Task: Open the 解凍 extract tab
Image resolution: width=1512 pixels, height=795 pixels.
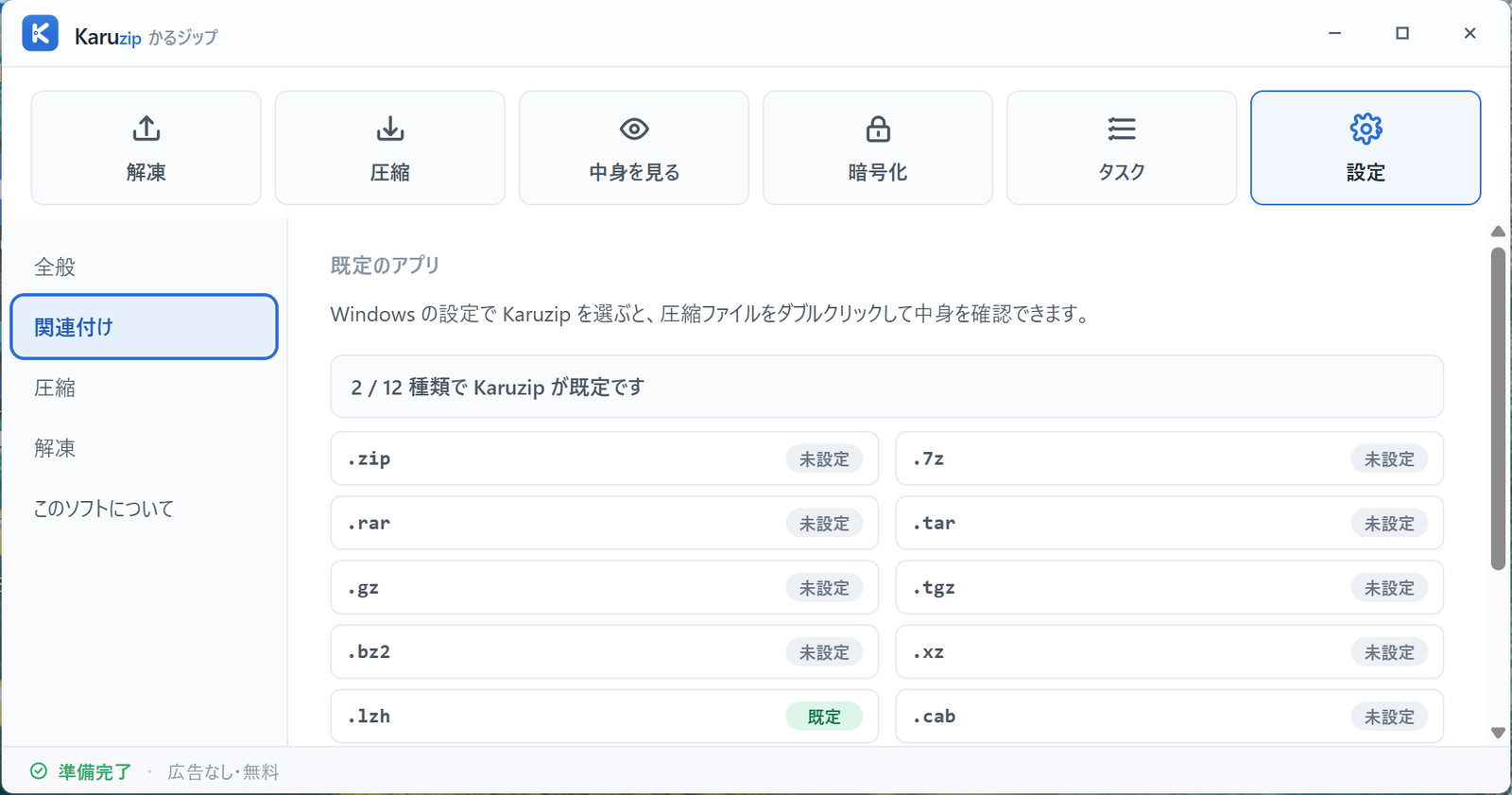Action: click(x=146, y=147)
